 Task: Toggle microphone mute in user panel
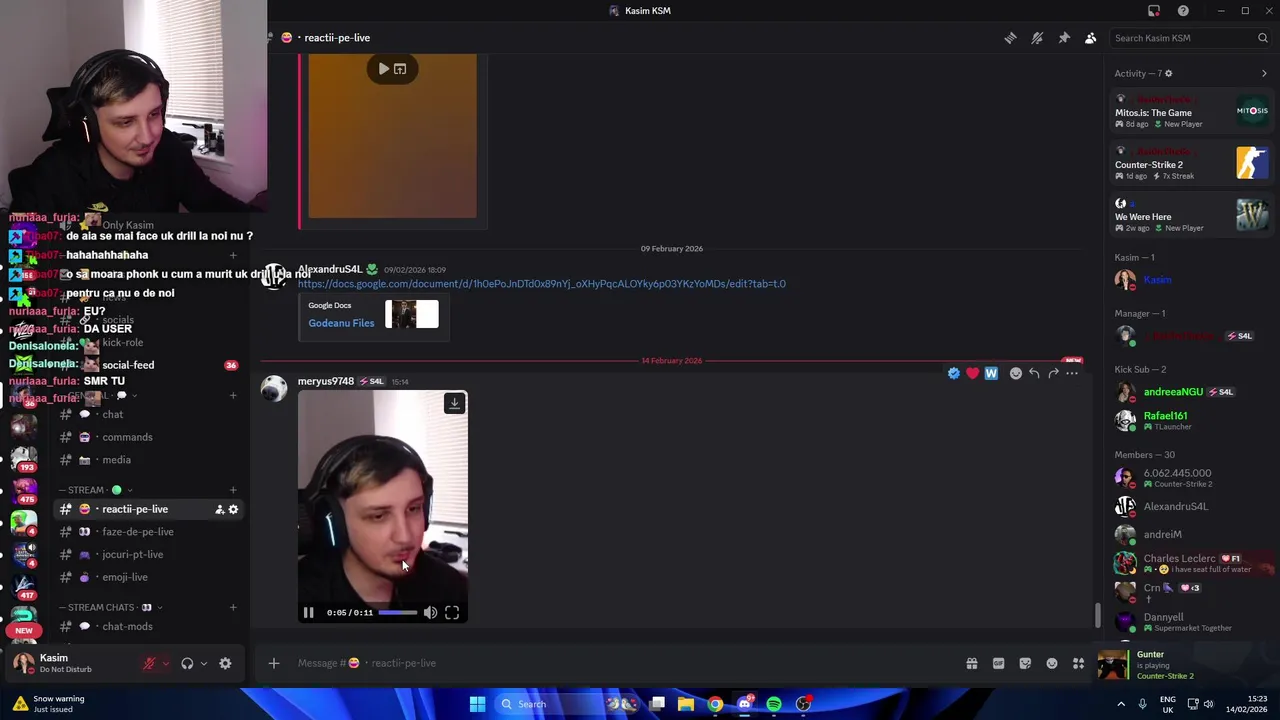pyautogui.click(x=150, y=663)
